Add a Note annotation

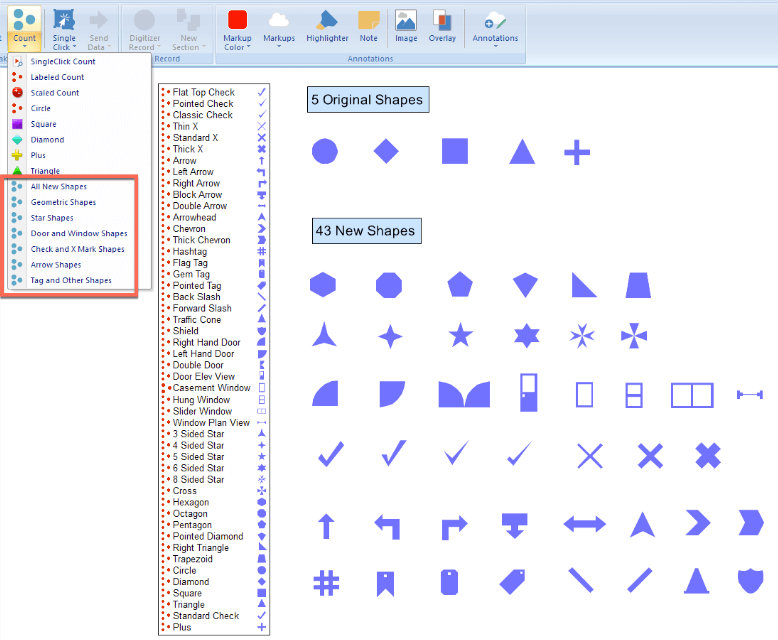[369, 26]
